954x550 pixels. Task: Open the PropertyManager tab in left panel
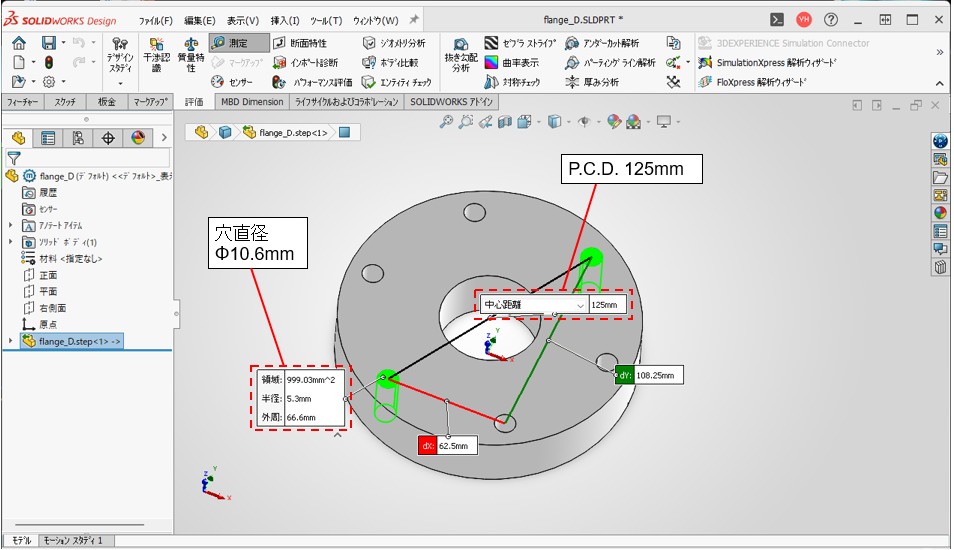pos(48,138)
